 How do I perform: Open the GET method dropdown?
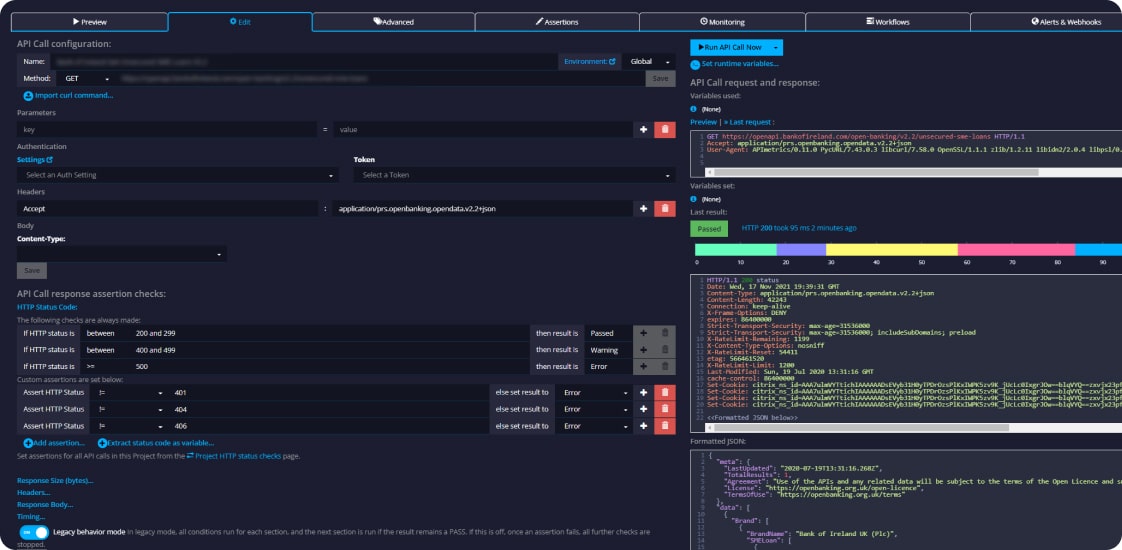[x=87, y=78]
